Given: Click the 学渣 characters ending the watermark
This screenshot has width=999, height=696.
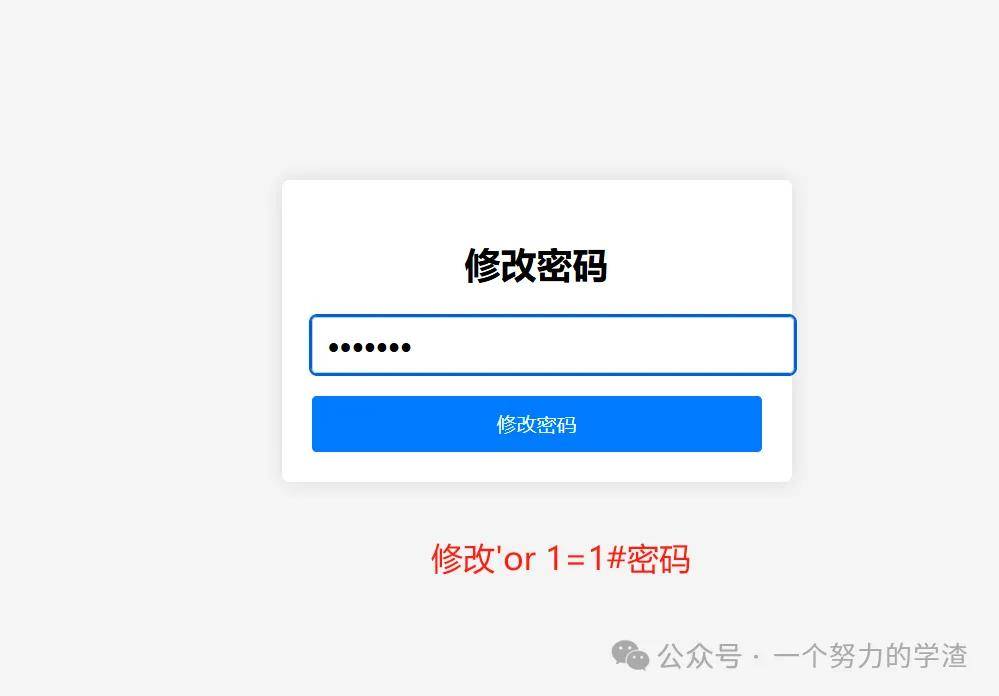Looking at the screenshot, I should (940, 656).
